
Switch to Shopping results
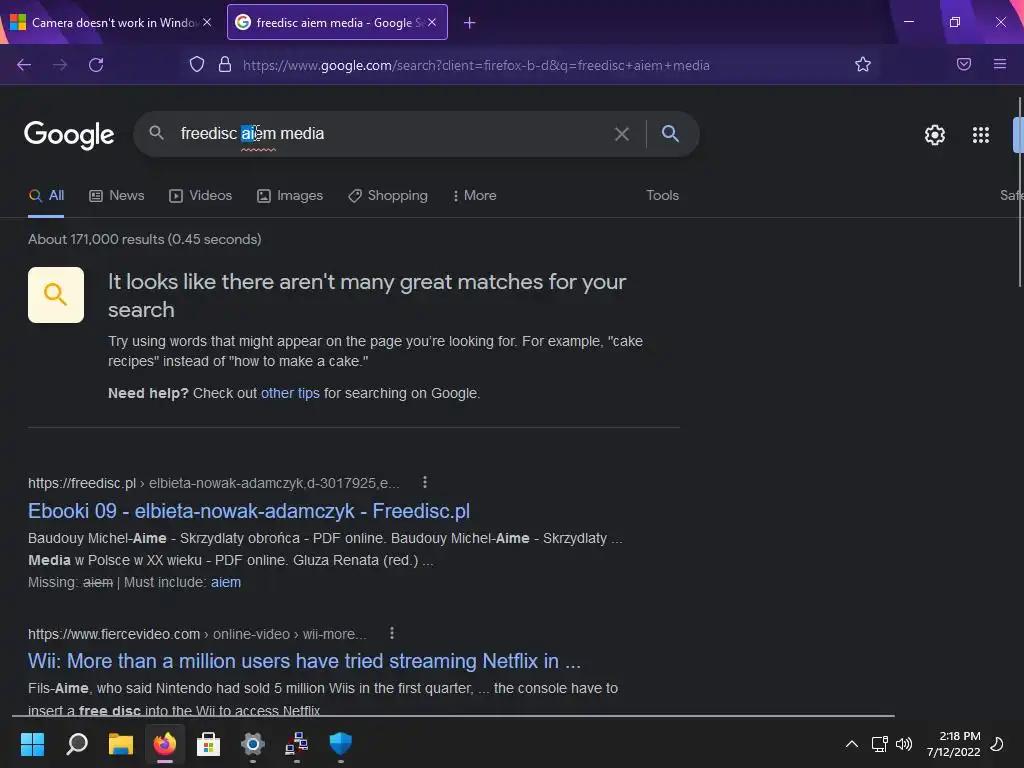388,195
